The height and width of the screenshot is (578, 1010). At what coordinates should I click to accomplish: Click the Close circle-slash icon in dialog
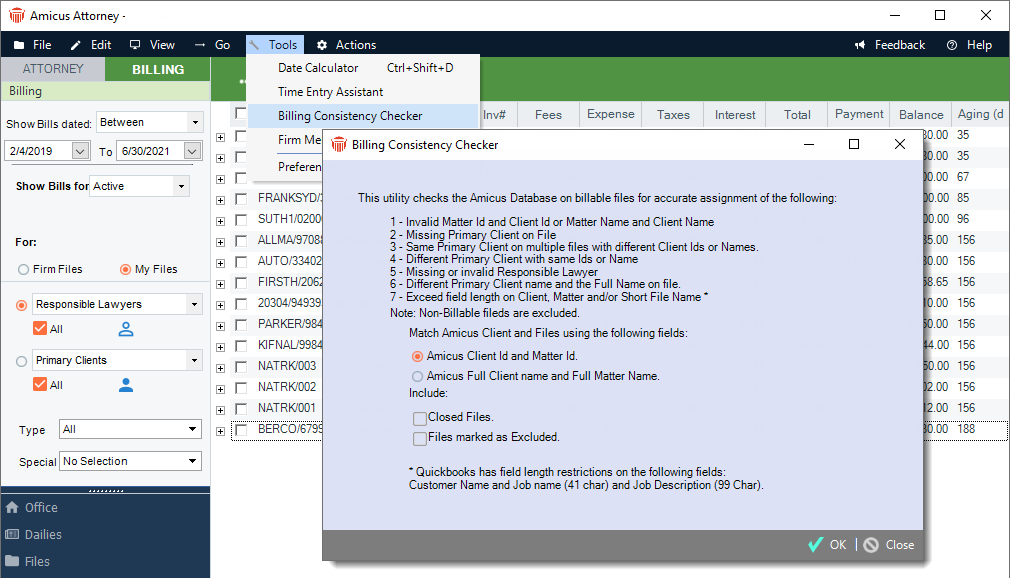871,545
